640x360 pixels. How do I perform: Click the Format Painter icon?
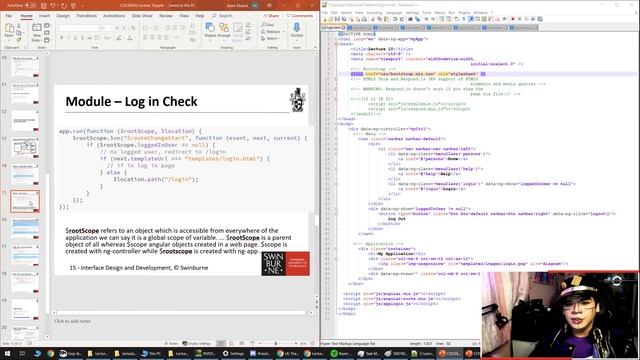pyautogui.click(x=19, y=40)
